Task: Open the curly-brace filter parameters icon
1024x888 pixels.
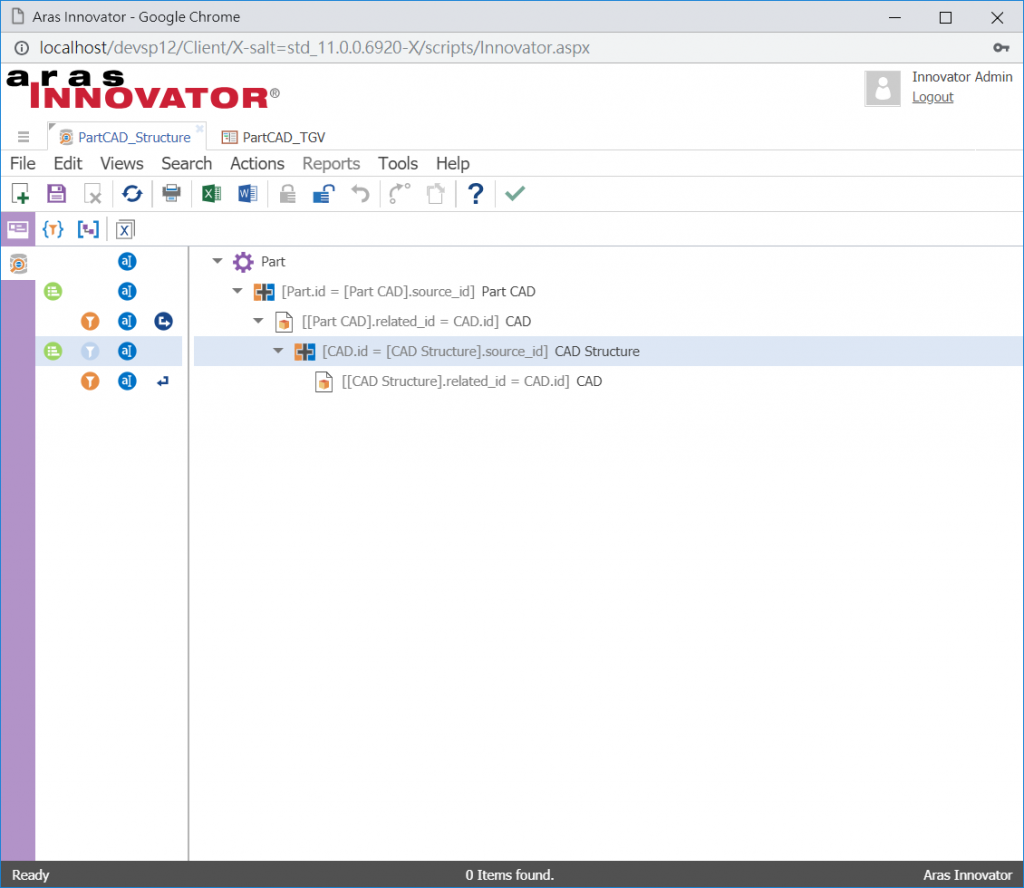Action: [53, 229]
